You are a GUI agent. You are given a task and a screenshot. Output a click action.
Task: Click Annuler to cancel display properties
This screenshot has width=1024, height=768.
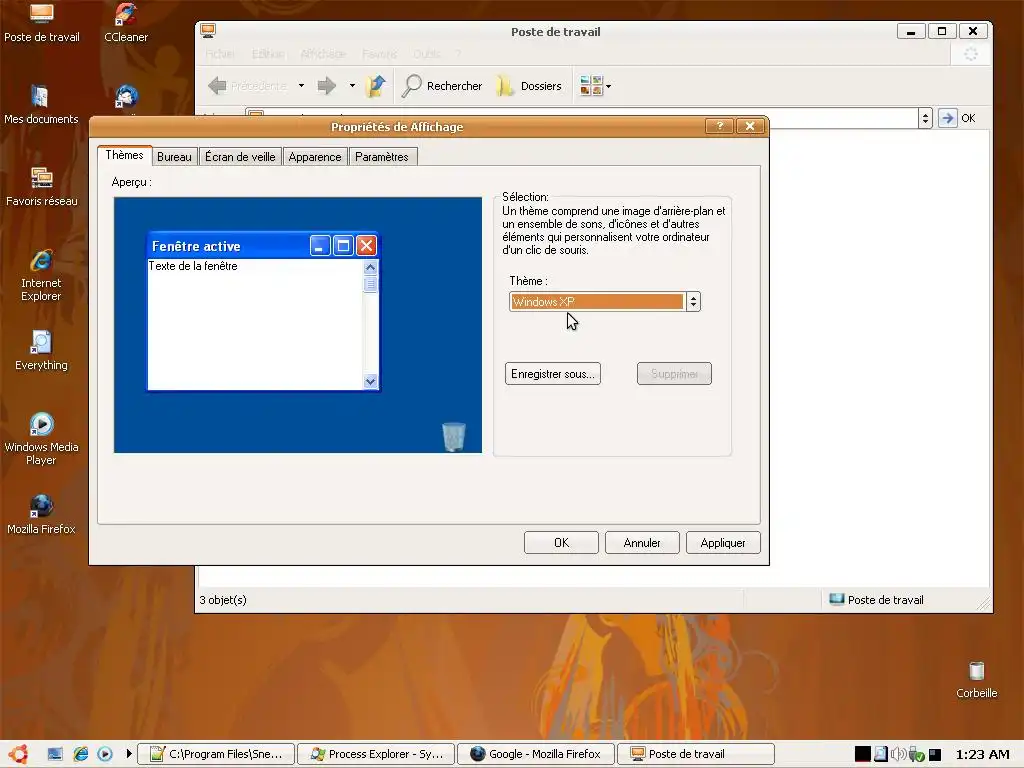point(642,543)
